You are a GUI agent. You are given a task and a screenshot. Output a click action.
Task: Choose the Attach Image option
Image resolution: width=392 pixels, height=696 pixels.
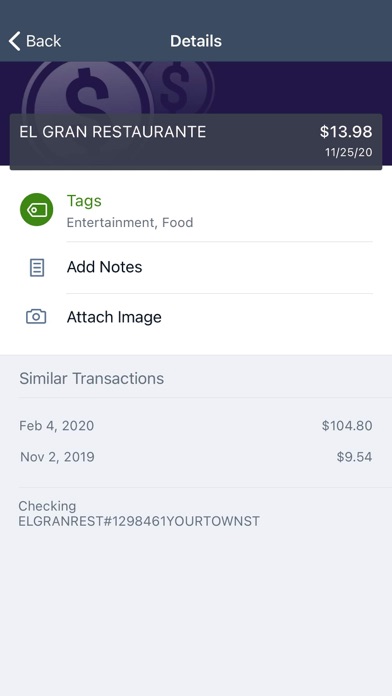(196, 317)
